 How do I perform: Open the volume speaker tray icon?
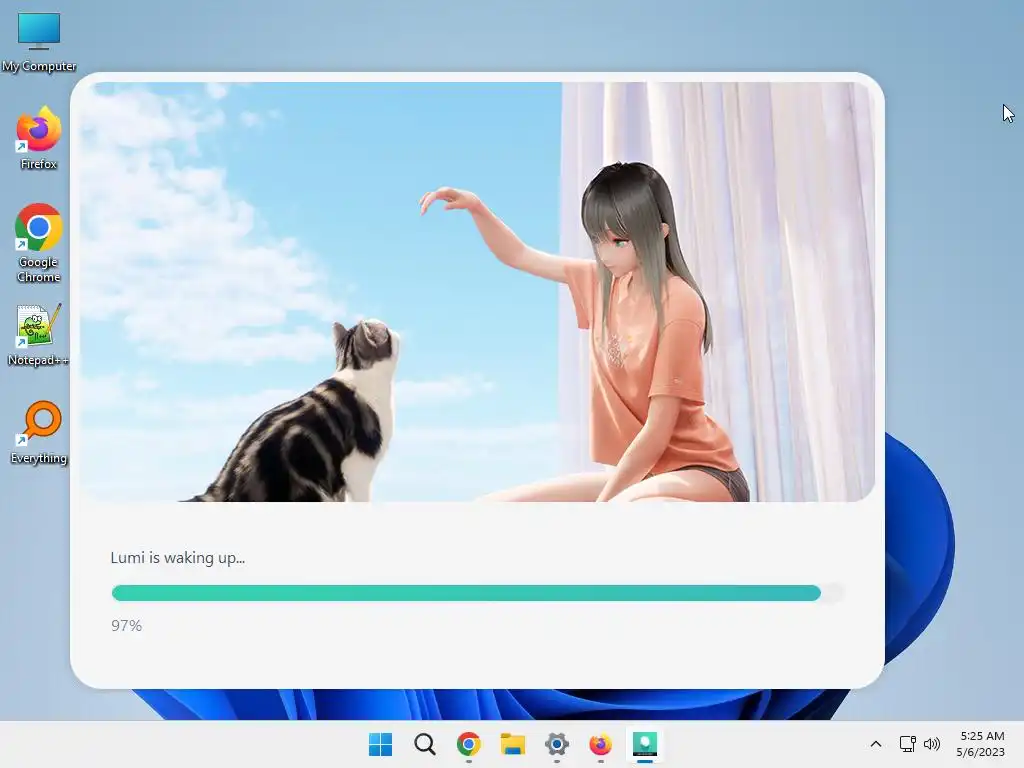tap(932, 744)
